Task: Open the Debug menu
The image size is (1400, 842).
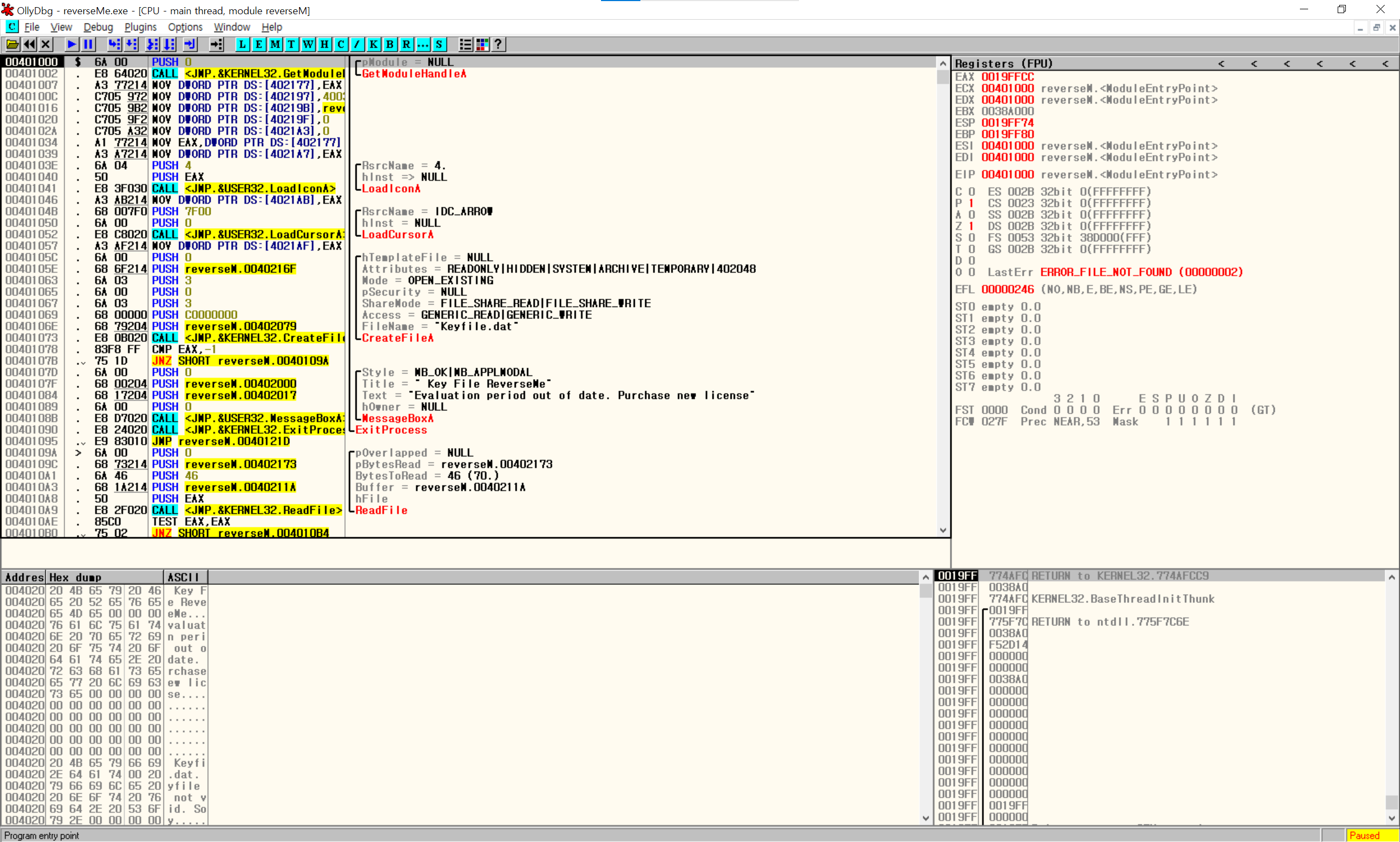Action: pyautogui.click(x=97, y=27)
